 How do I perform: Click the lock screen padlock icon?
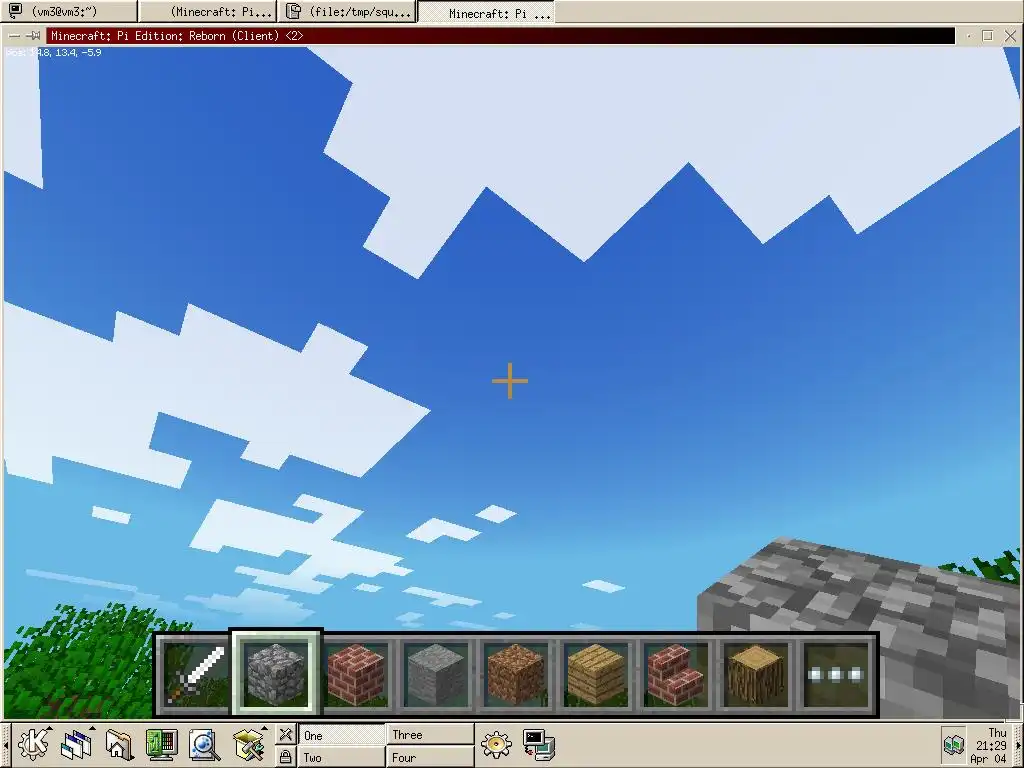pos(285,757)
